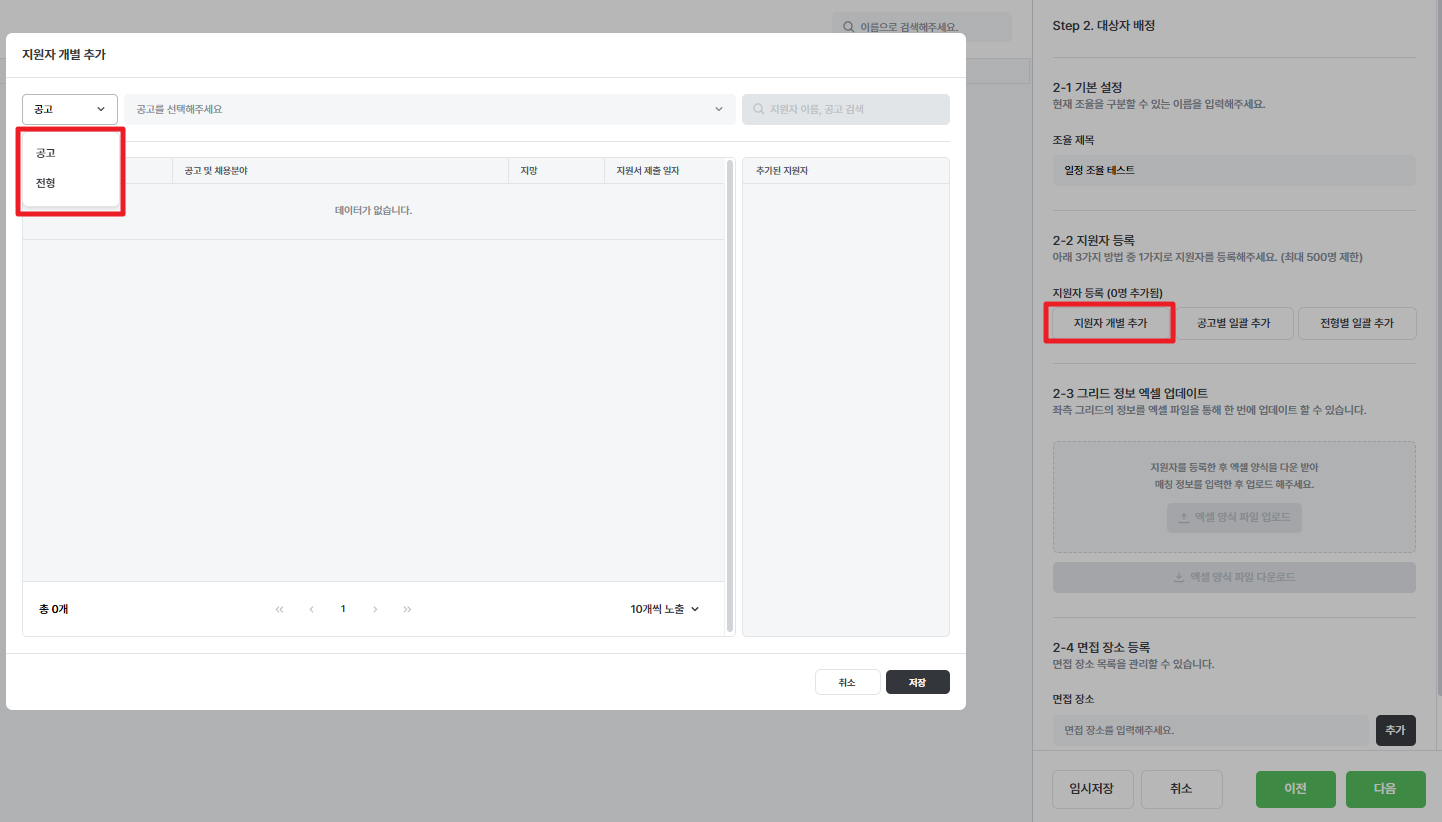Select '공고' option in dropdown list
Viewport: 1442px width, 822px height.
pyautogui.click(x=46, y=153)
